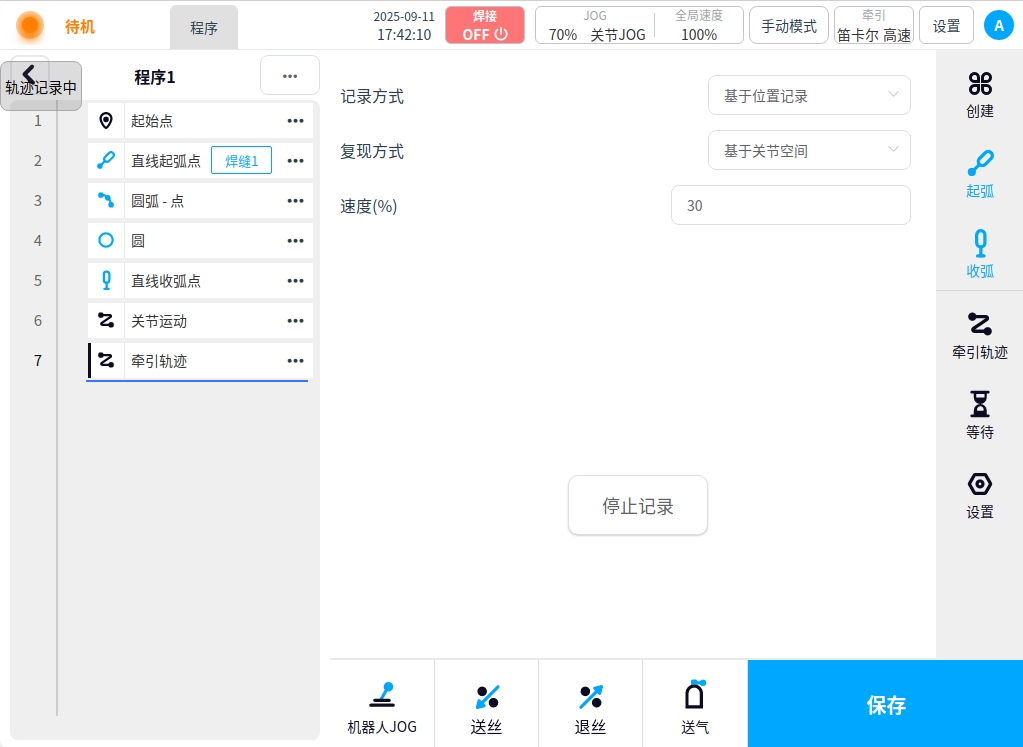Select the 直线起弧点 program step
1023x747 pixels.
(x=166, y=161)
